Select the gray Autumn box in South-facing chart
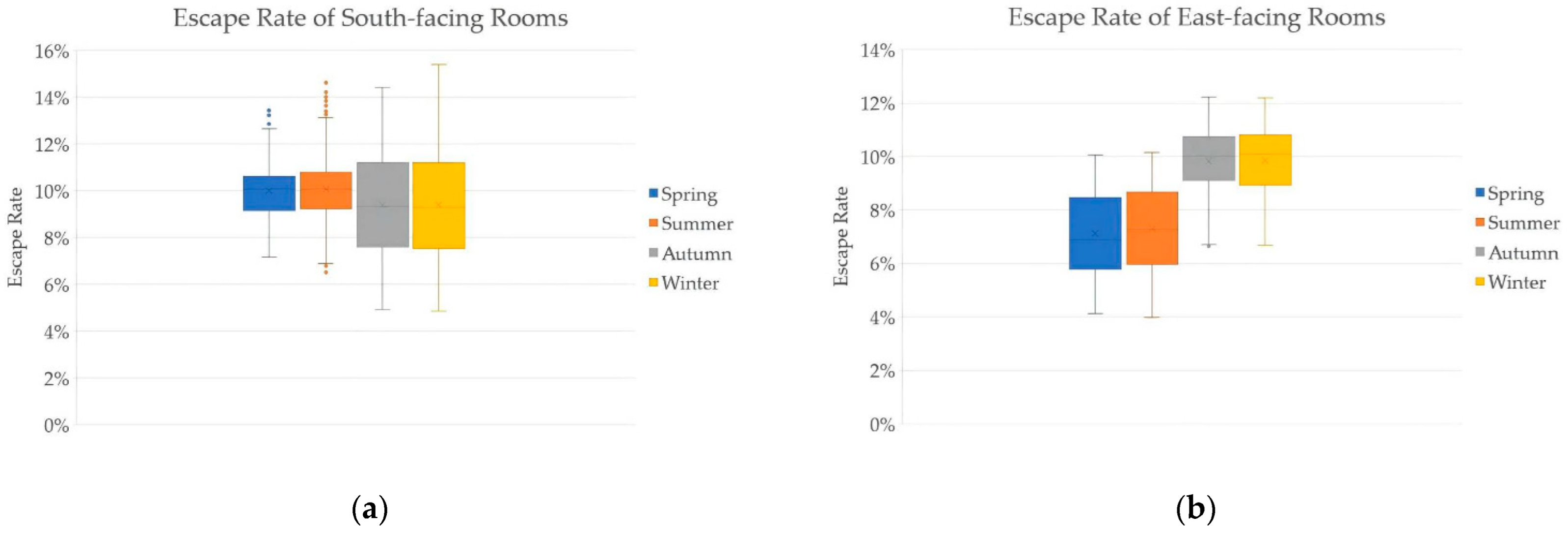This screenshot has width=1568, height=533. (x=382, y=205)
